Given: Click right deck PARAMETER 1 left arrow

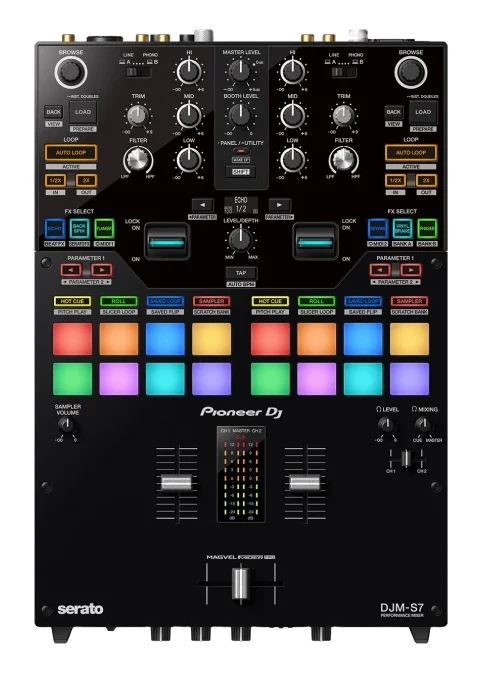Looking at the screenshot, I should click(x=380, y=270).
